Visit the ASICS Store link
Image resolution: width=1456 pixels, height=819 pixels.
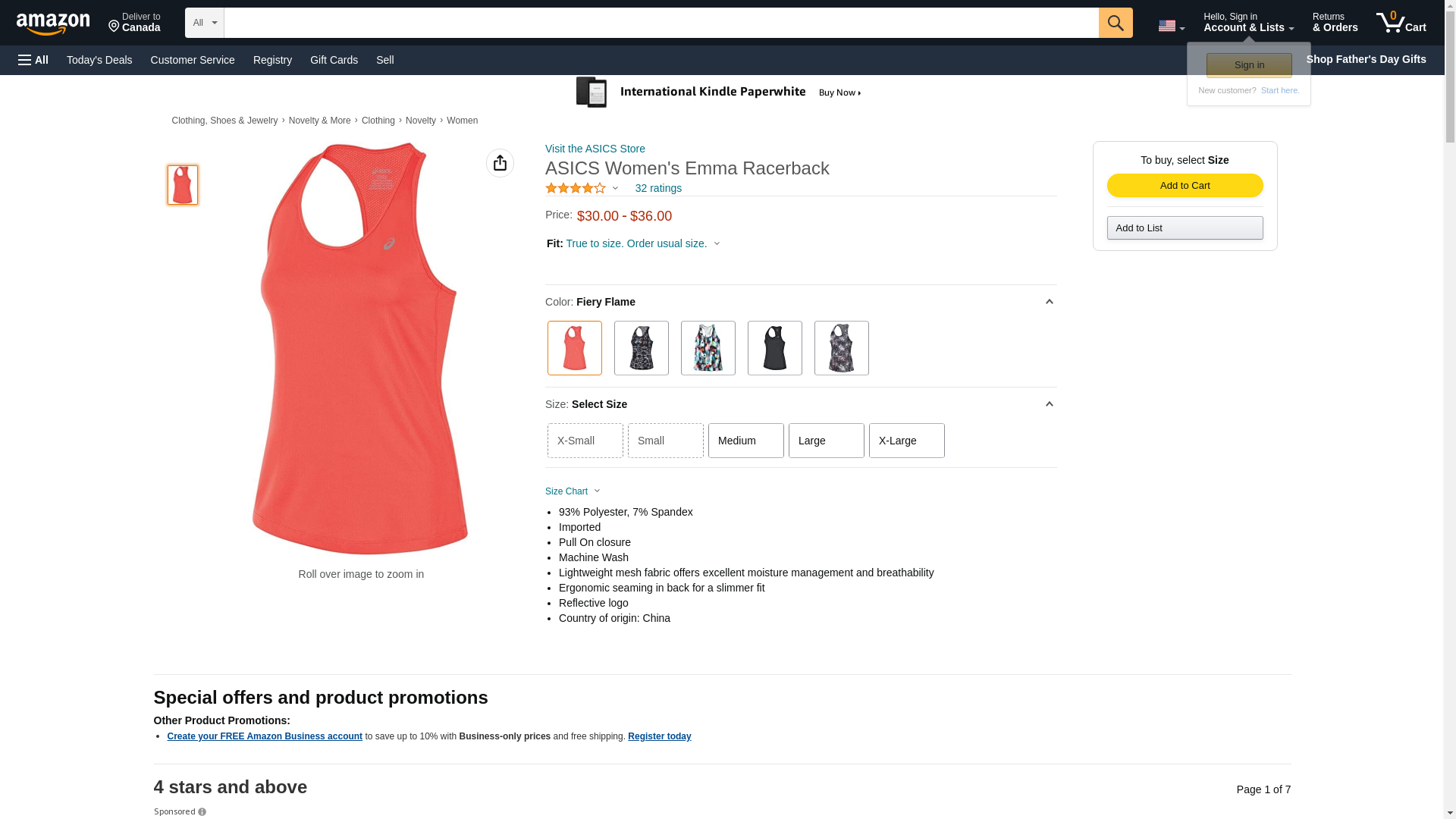(595, 149)
